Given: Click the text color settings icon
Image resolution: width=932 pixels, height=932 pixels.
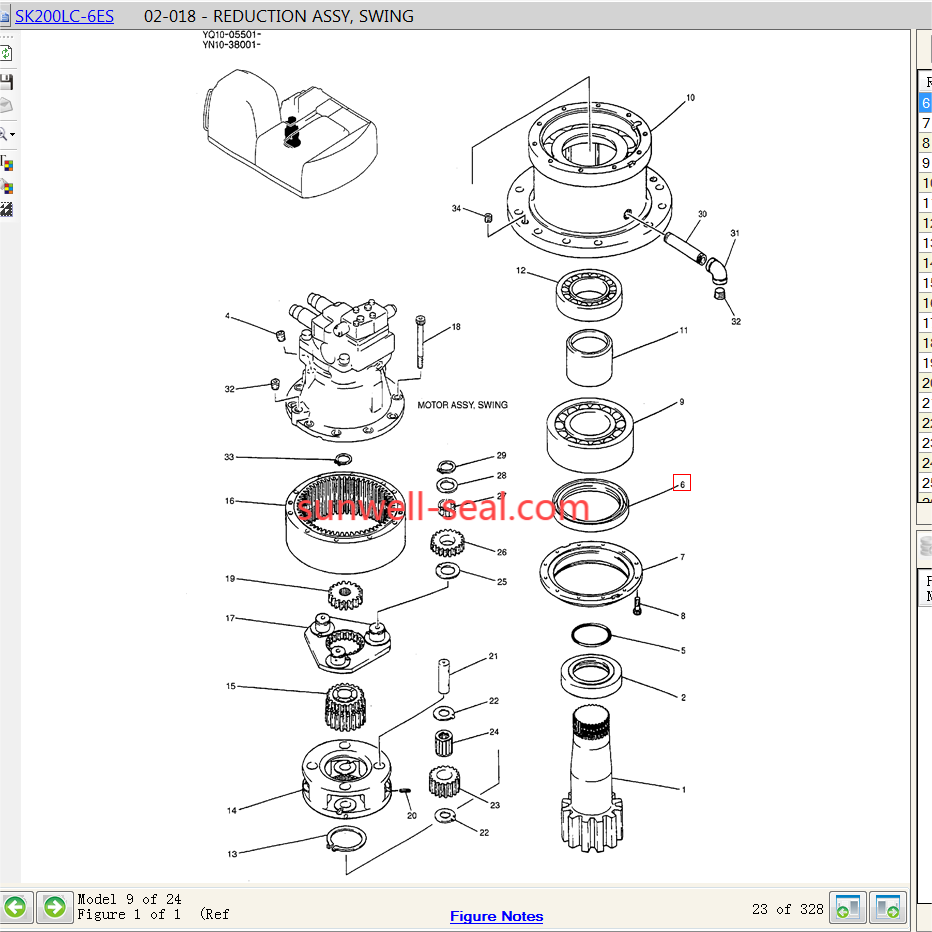Looking at the screenshot, I should (6, 162).
